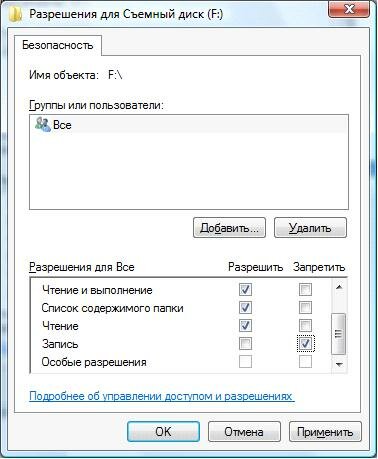This screenshot has width=378, height=459.
Task: Click the Удалить button
Action: point(310,228)
